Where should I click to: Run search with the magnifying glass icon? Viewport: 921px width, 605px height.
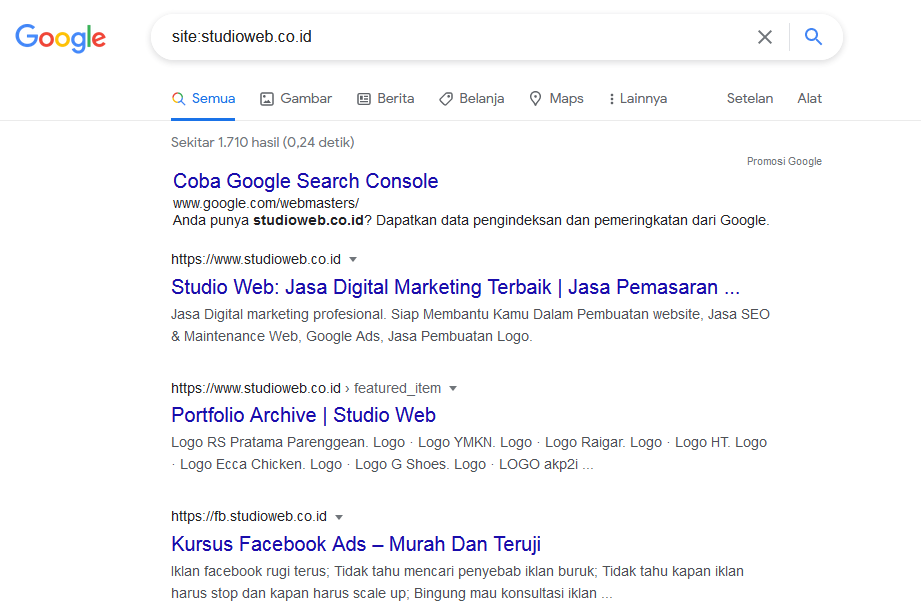click(x=814, y=36)
